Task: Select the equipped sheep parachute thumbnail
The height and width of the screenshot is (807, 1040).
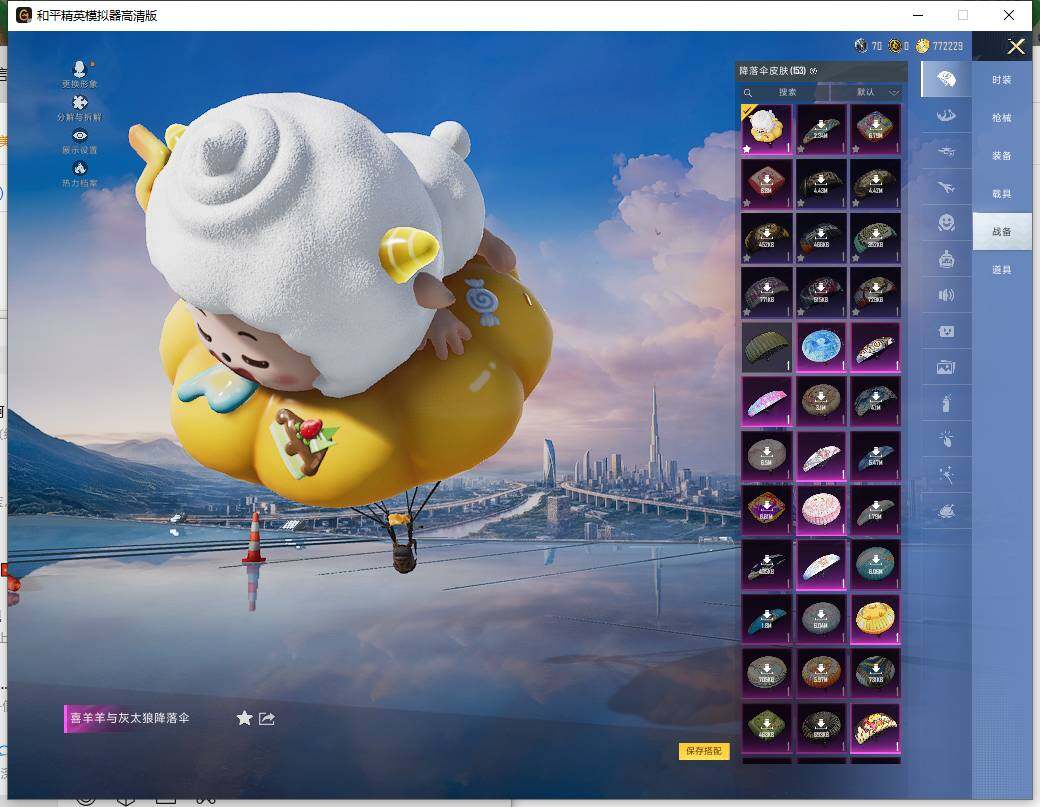Action: click(767, 129)
